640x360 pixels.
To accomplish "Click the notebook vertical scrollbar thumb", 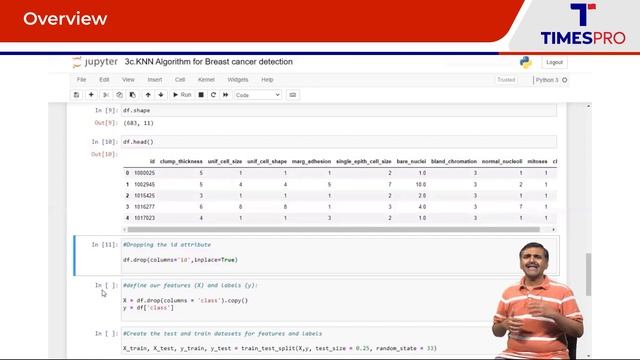I will coord(588,274).
